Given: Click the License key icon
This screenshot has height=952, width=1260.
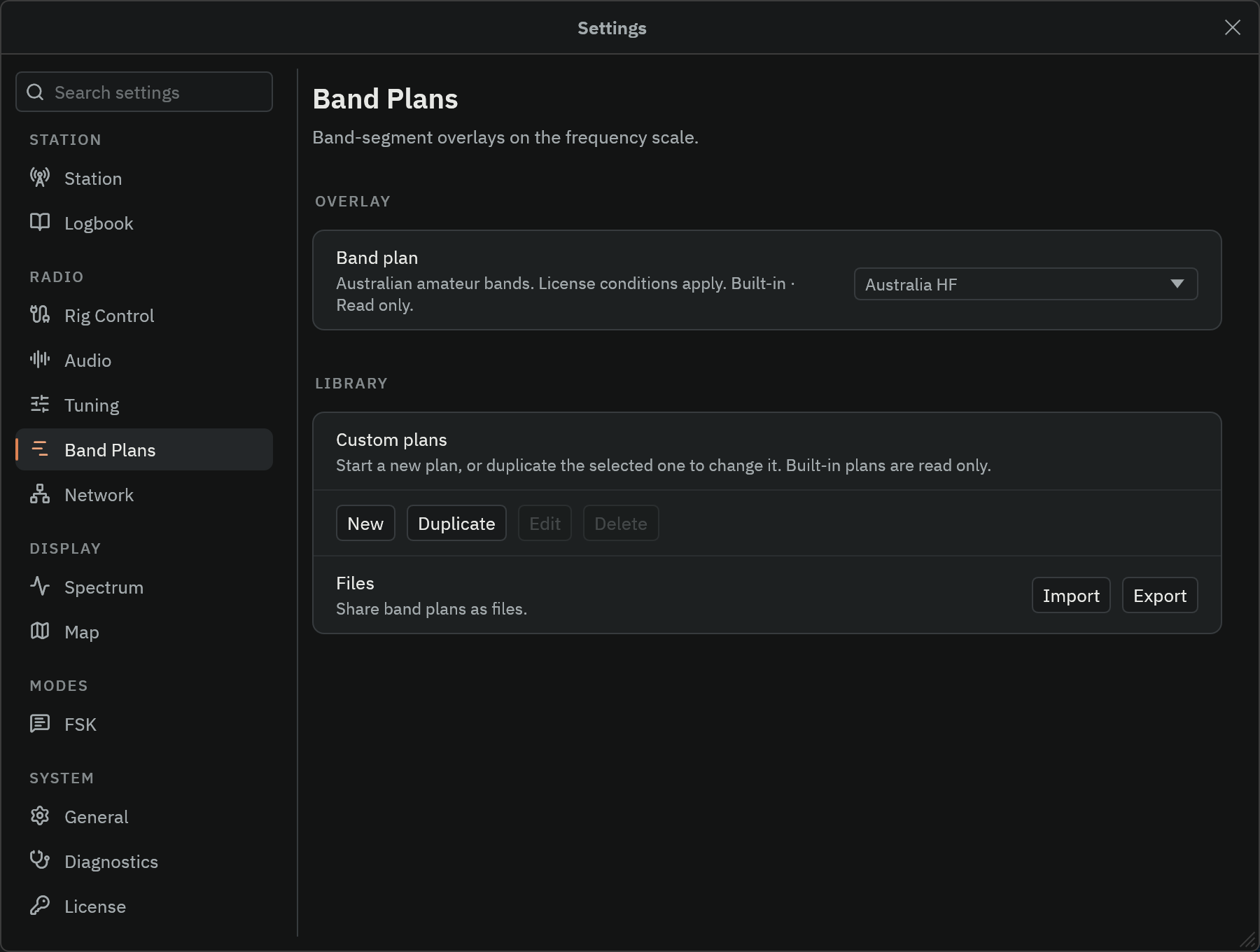Looking at the screenshot, I should coord(40,906).
